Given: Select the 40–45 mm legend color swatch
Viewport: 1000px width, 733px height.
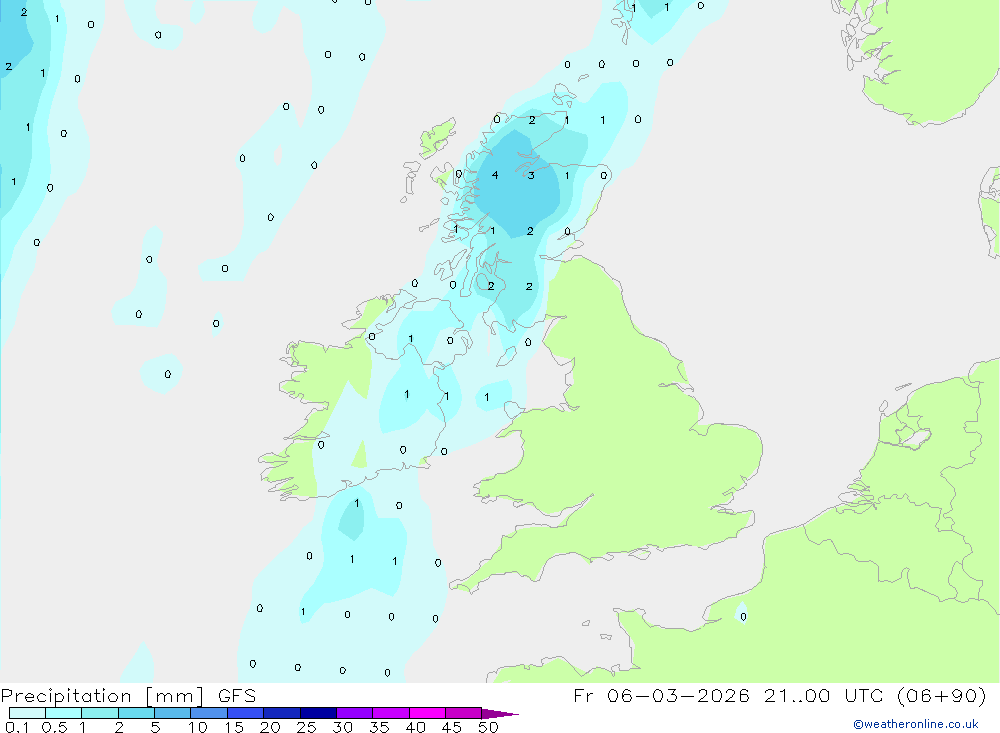Looking at the screenshot, I should click(x=427, y=713).
